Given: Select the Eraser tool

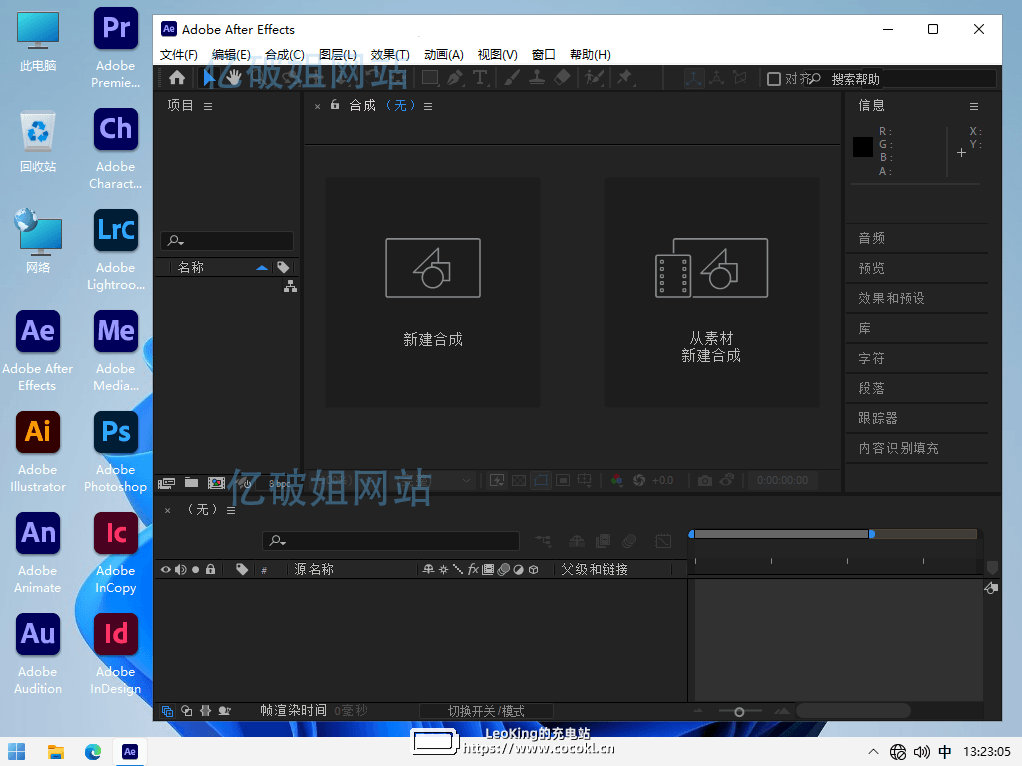Looking at the screenshot, I should (562, 78).
